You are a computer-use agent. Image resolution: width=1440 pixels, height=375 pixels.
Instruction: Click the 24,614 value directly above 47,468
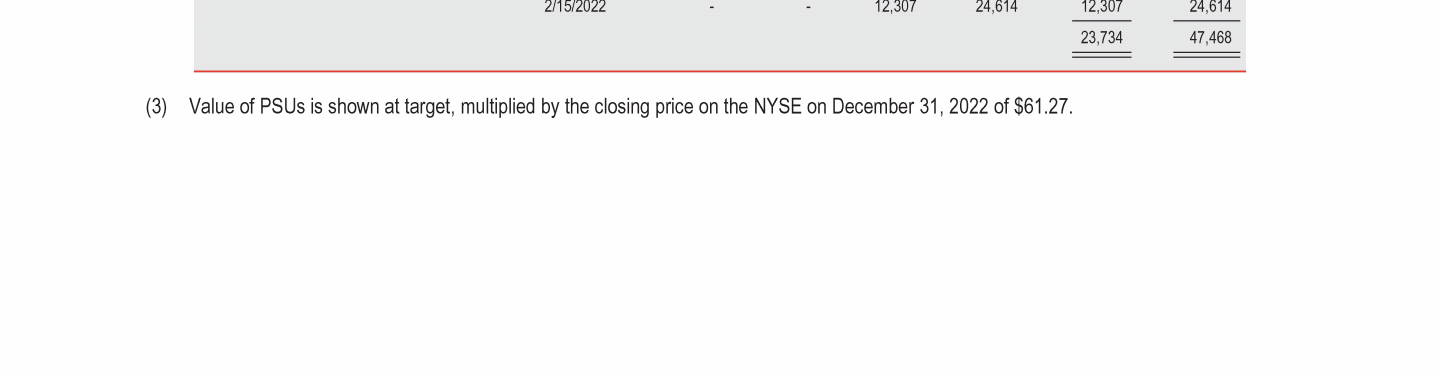[x=1210, y=7]
